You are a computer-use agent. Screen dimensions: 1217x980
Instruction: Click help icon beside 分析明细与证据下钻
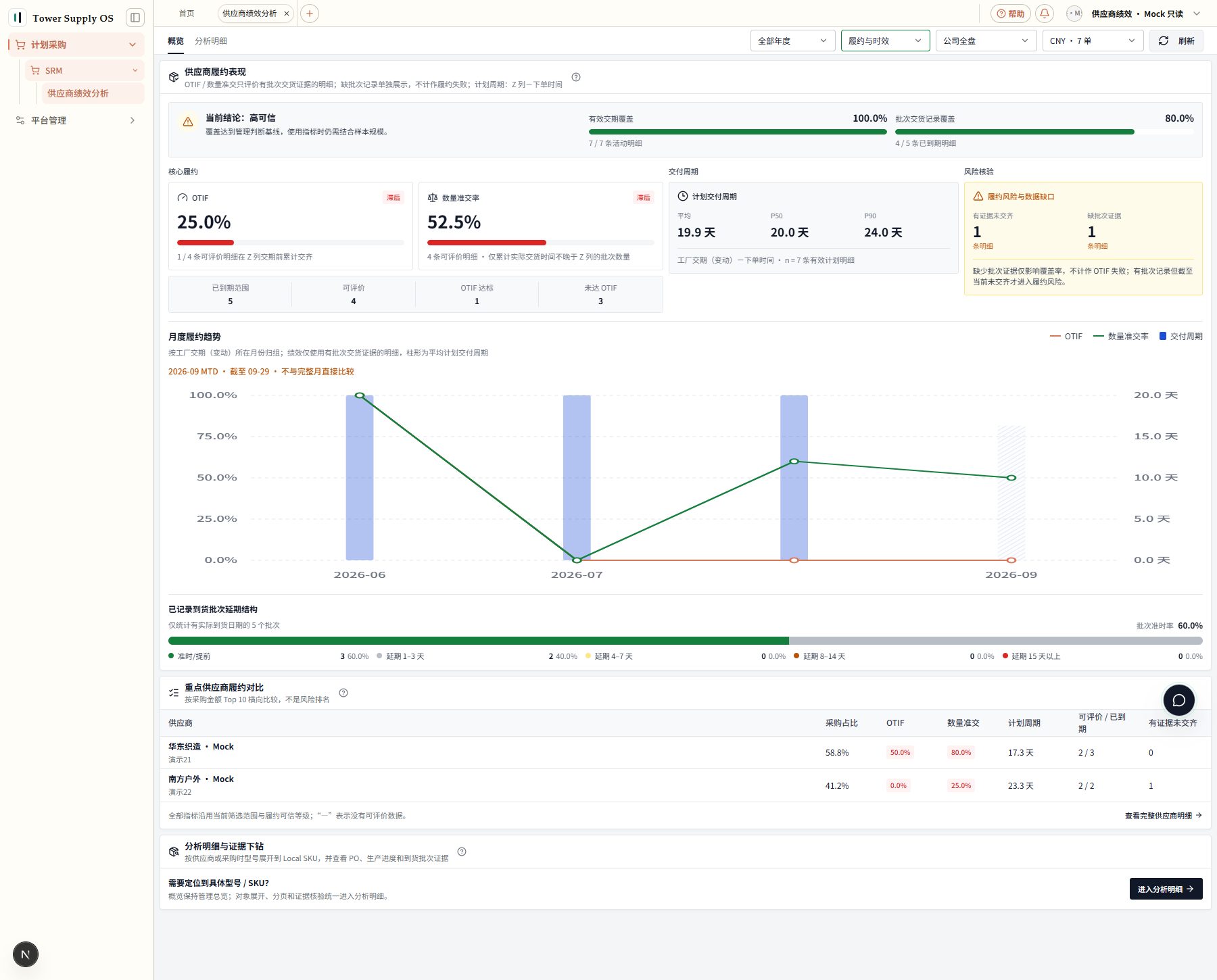click(462, 852)
